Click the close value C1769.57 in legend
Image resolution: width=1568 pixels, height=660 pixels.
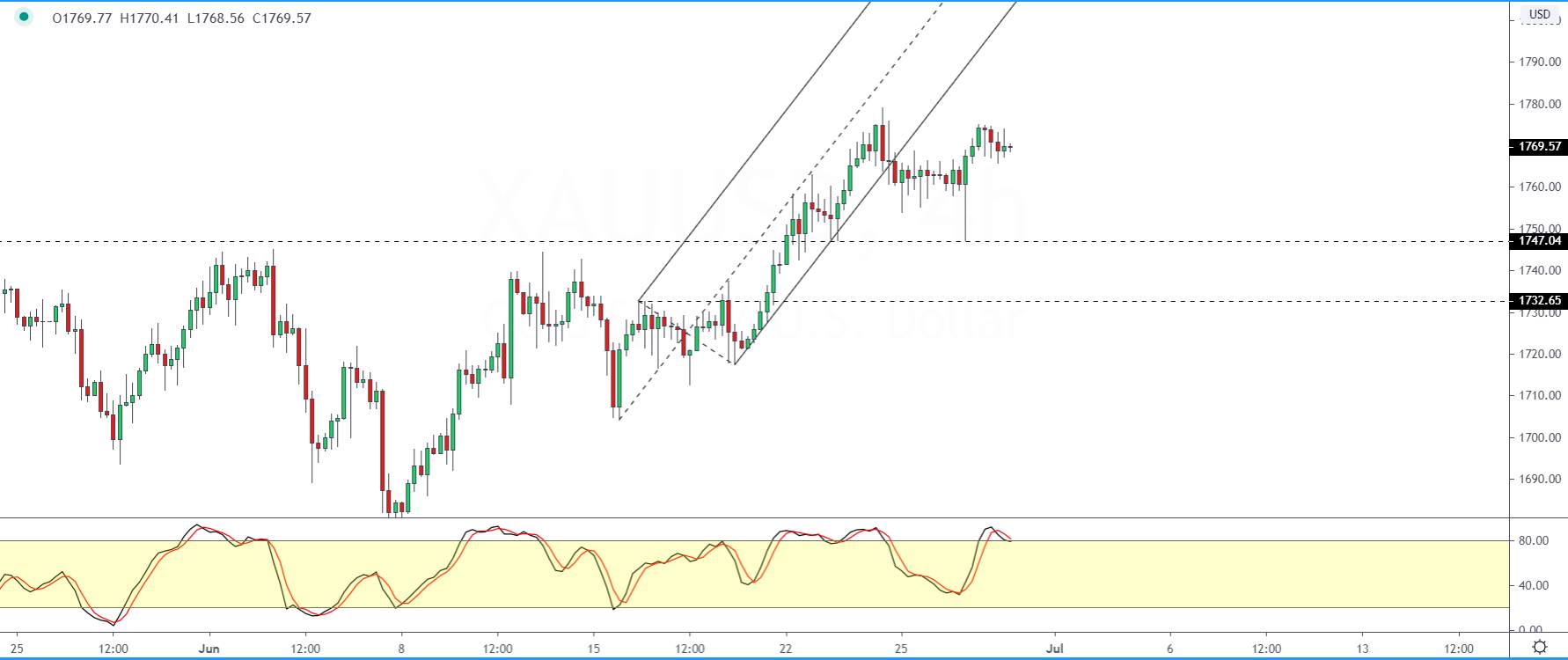[282, 18]
